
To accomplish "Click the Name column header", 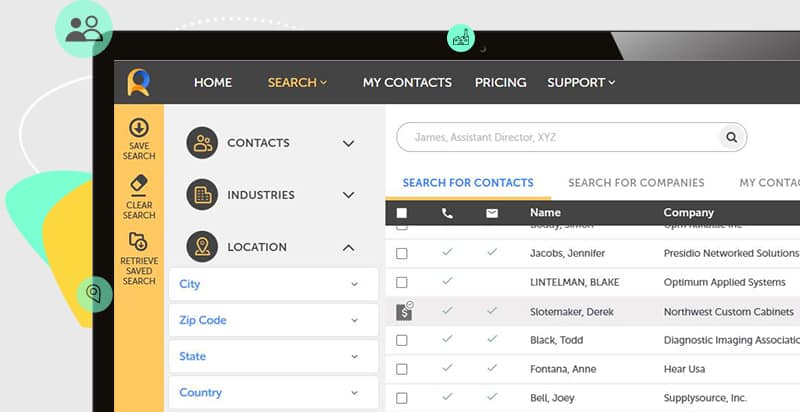I will coord(545,213).
